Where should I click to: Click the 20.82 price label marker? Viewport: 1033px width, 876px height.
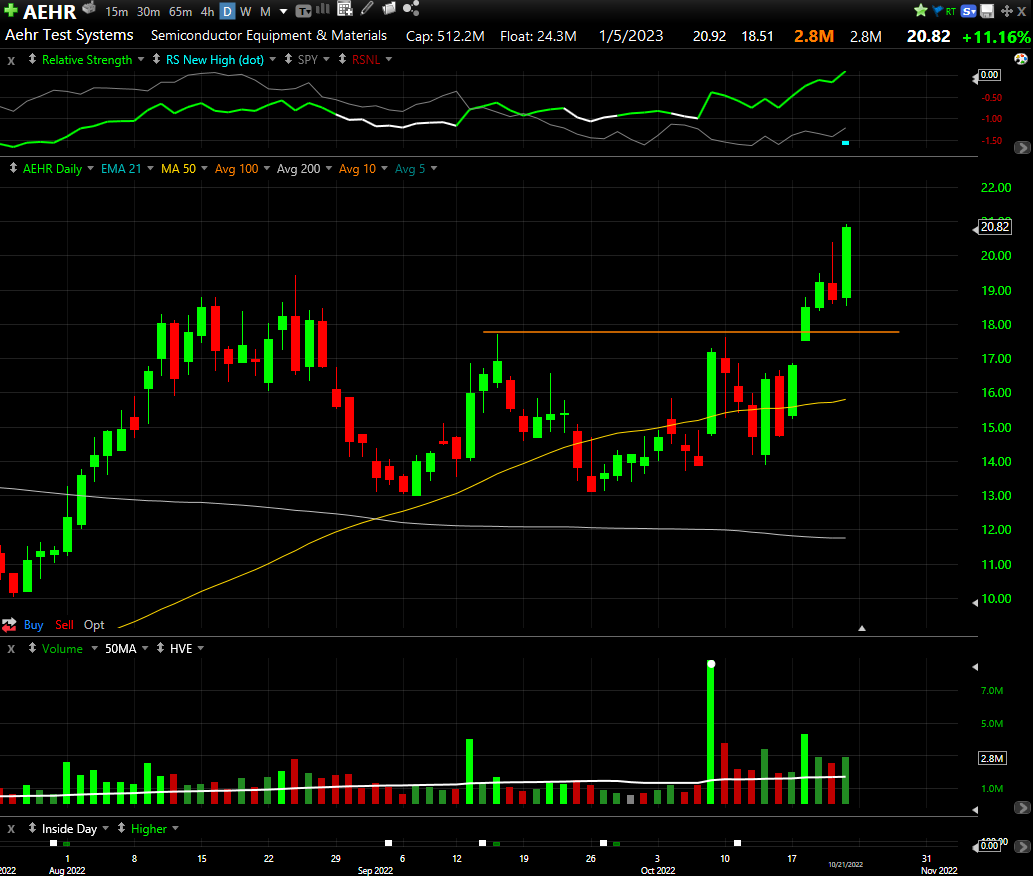pyautogui.click(x=995, y=227)
